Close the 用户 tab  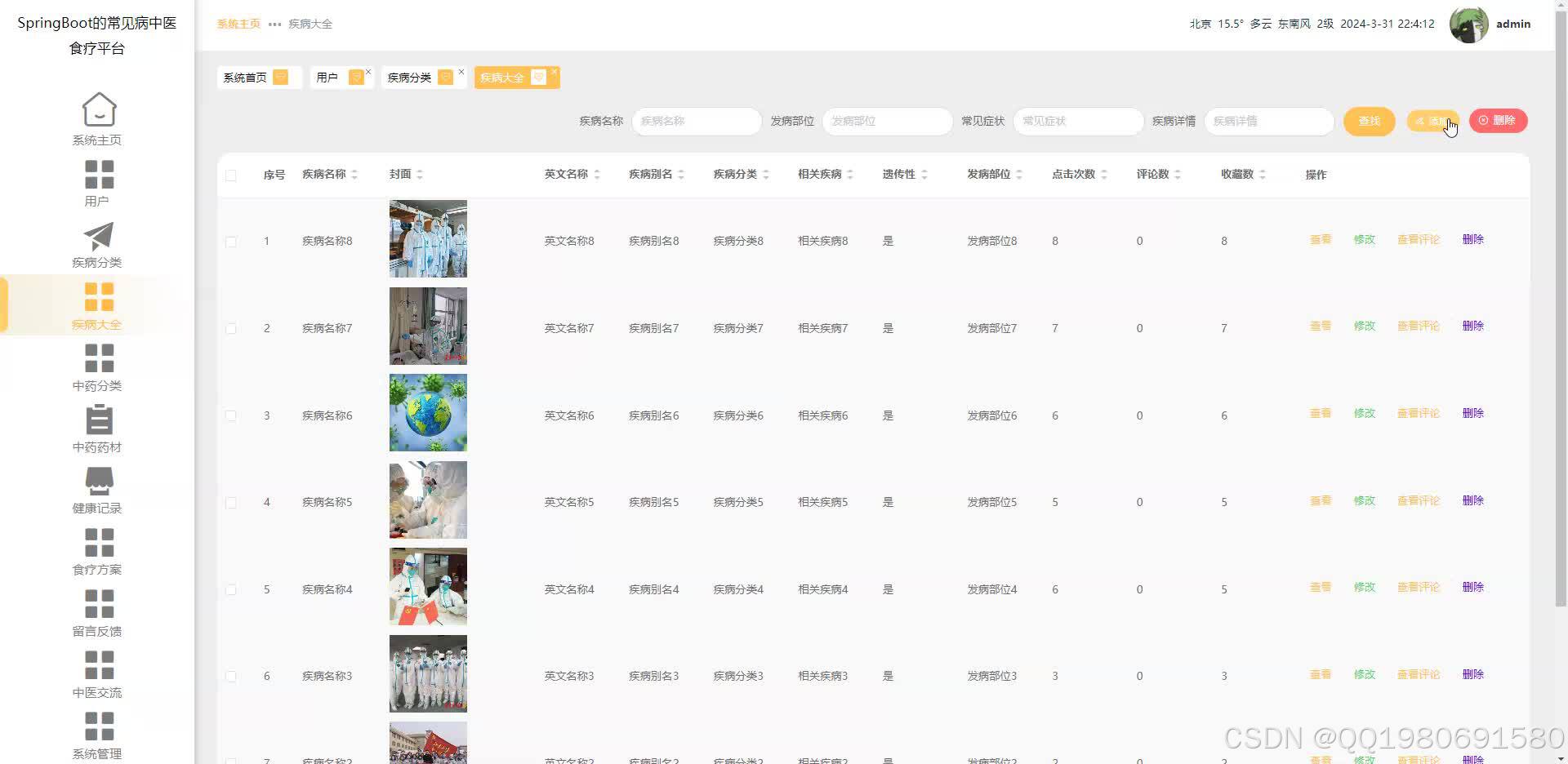[368, 72]
